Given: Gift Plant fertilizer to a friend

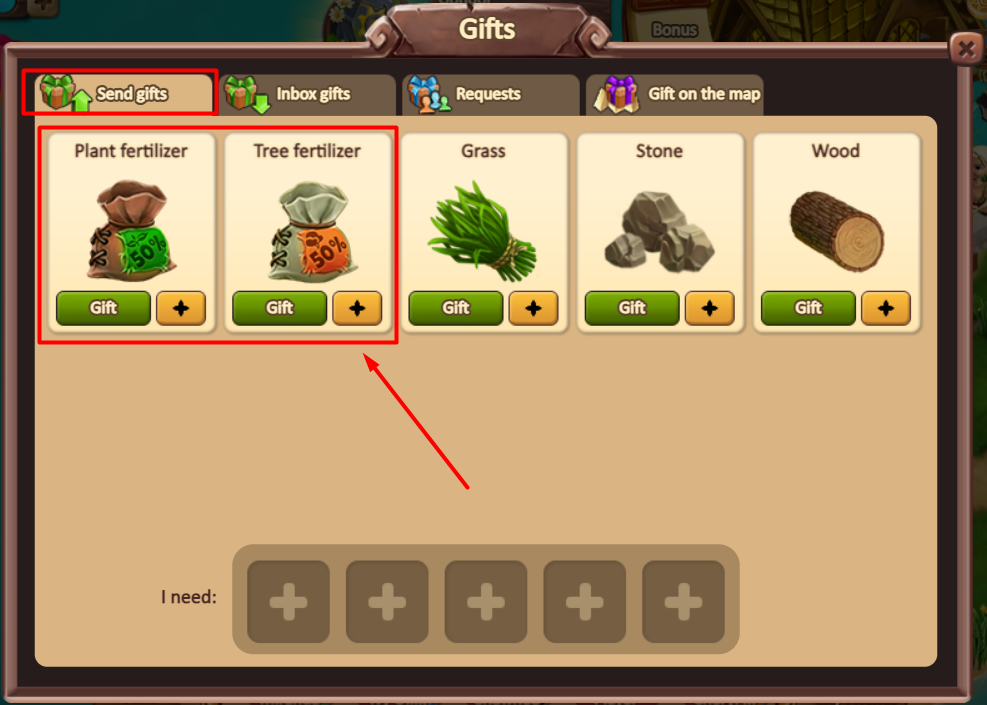Looking at the screenshot, I should coord(103,308).
